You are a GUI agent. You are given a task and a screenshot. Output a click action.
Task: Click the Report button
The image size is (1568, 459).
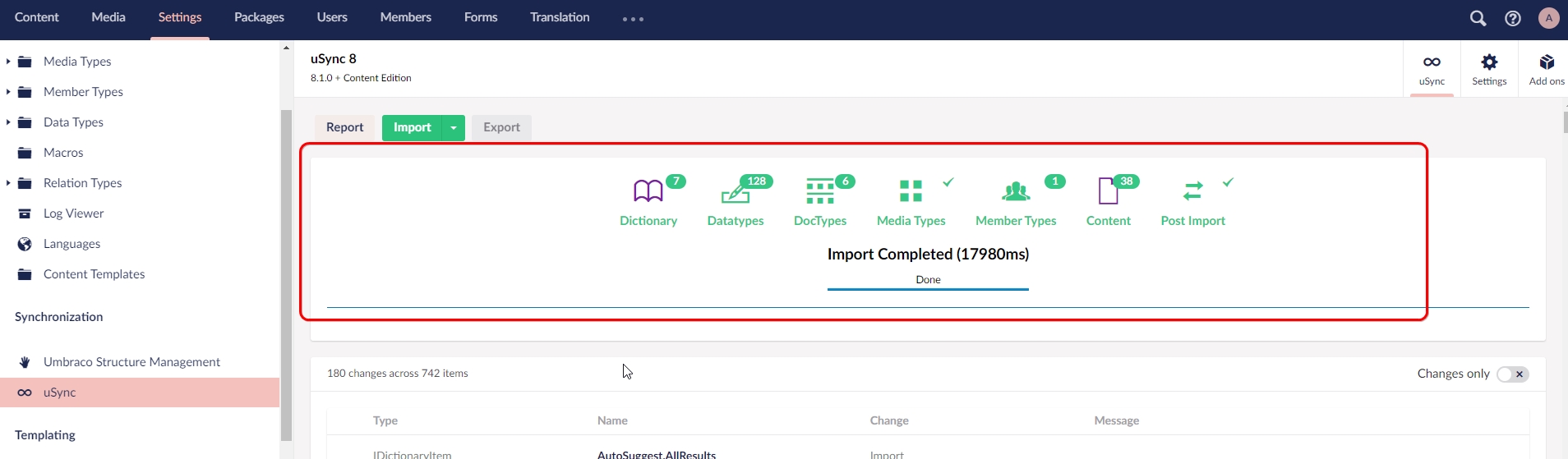point(344,128)
